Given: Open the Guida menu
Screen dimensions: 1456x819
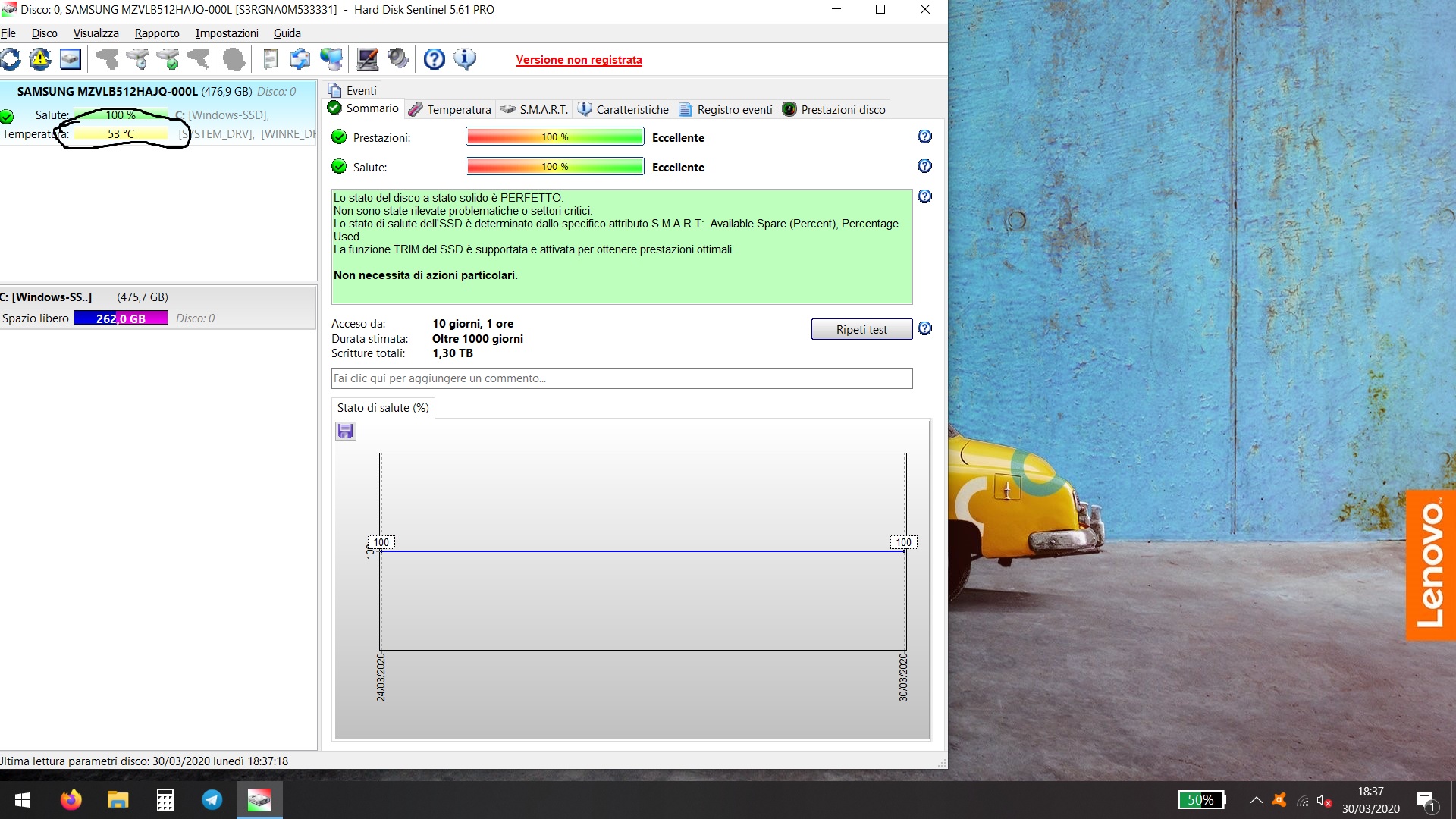Looking at the screenshot, I should click(x=287, y=33).
